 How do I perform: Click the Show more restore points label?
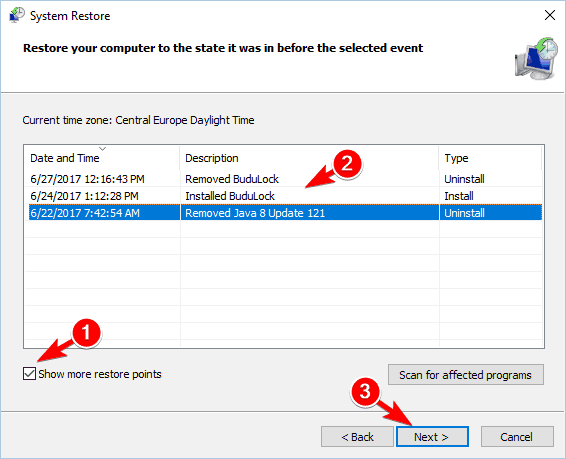pos(100,374)
